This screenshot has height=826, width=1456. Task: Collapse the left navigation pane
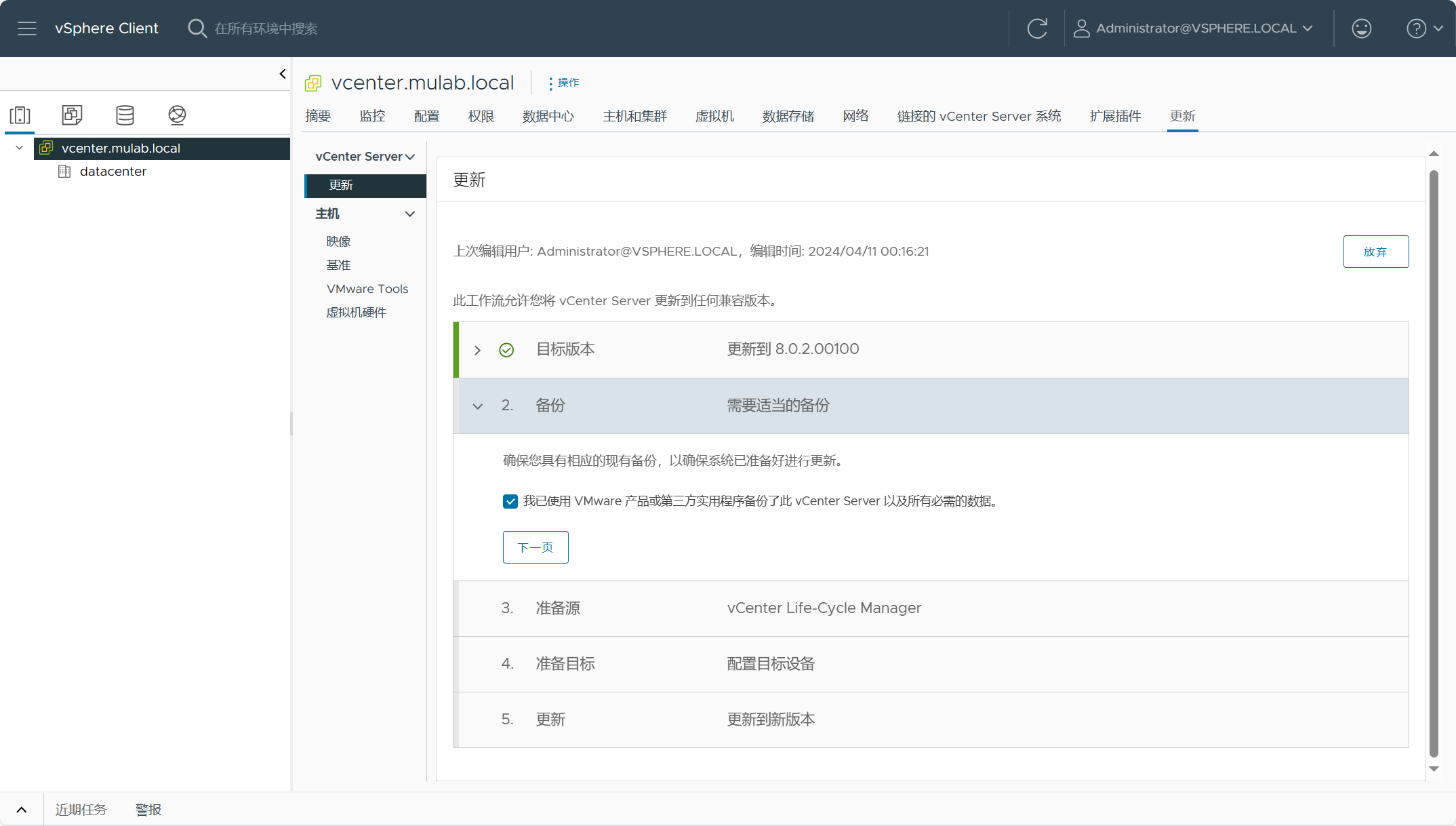(283, 74)
